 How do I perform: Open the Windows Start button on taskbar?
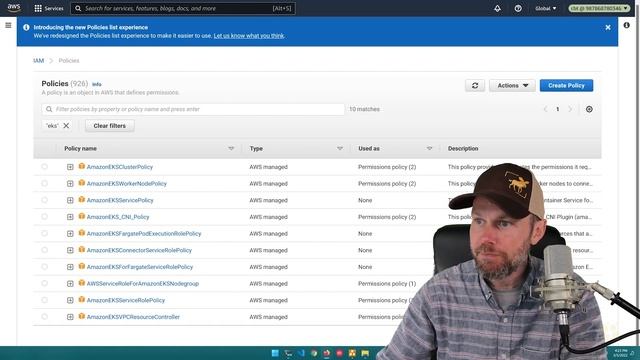275,353
